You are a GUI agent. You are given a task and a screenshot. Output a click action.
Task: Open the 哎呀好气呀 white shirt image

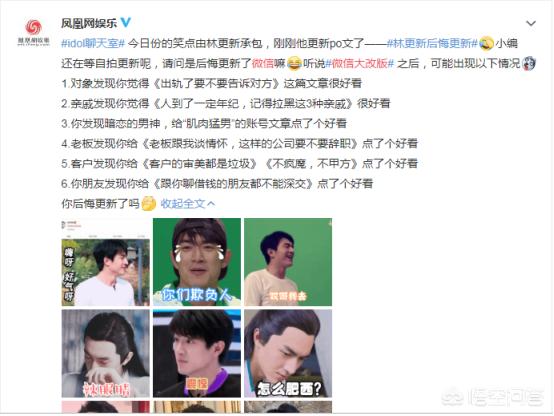coord(106,262)
